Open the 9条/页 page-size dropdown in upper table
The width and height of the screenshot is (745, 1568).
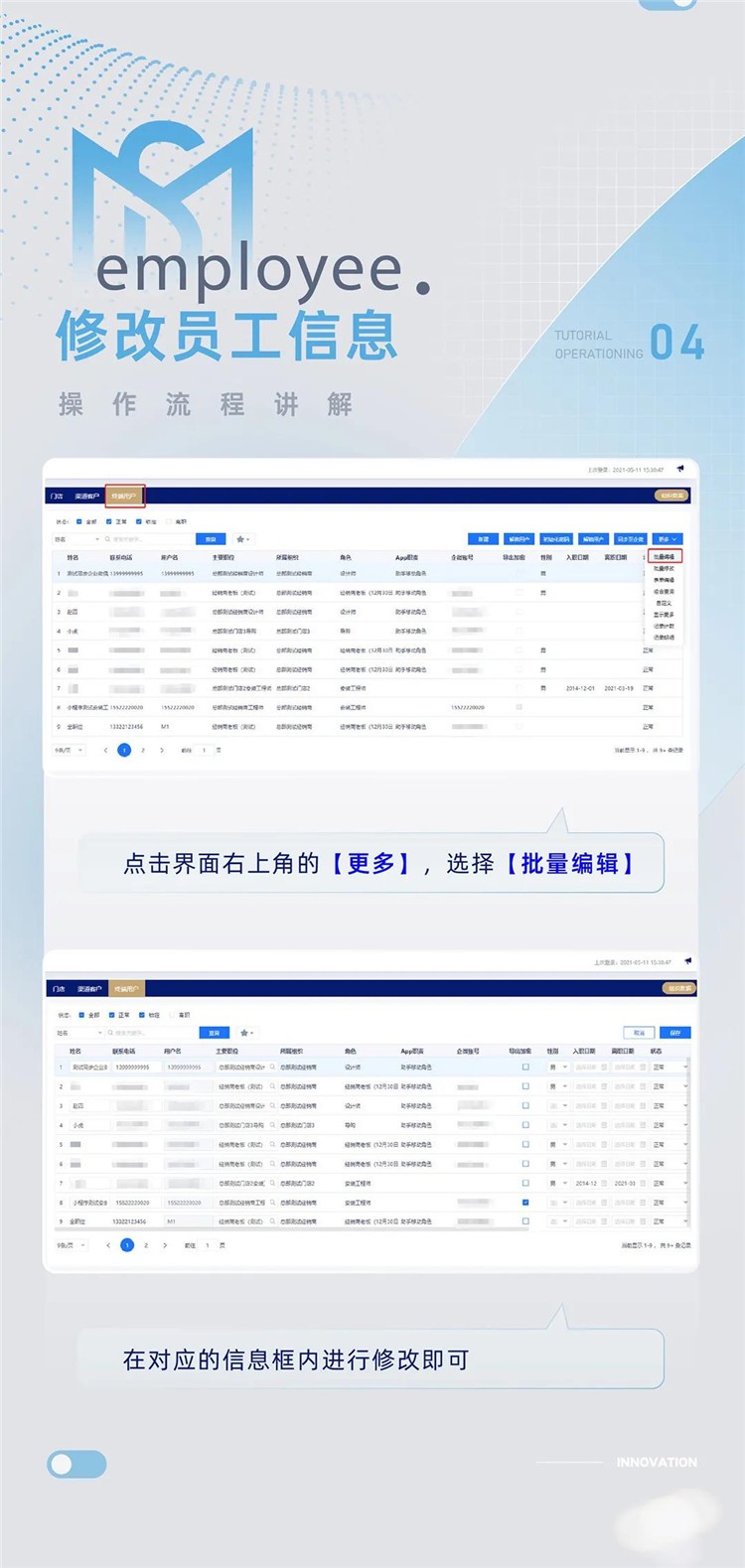pos(69,751)
